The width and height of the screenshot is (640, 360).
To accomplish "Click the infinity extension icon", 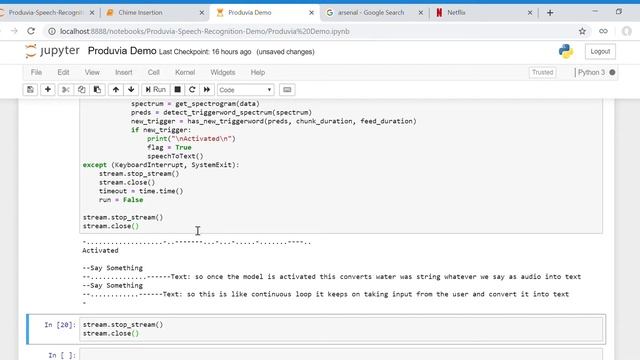I will click(603, 31).
